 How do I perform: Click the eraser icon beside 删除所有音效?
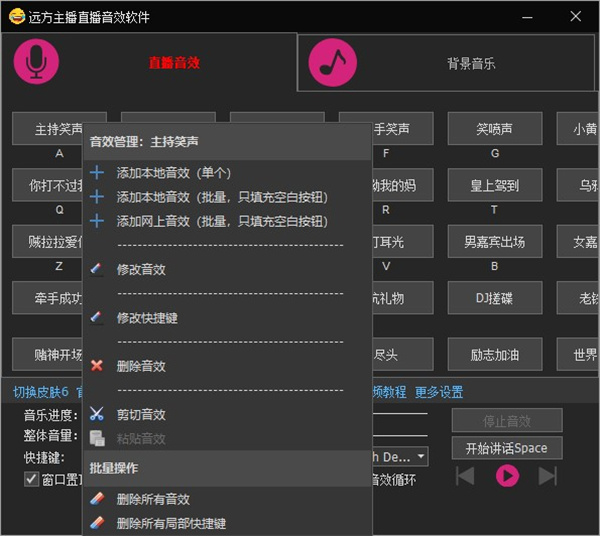click(97, 499)
